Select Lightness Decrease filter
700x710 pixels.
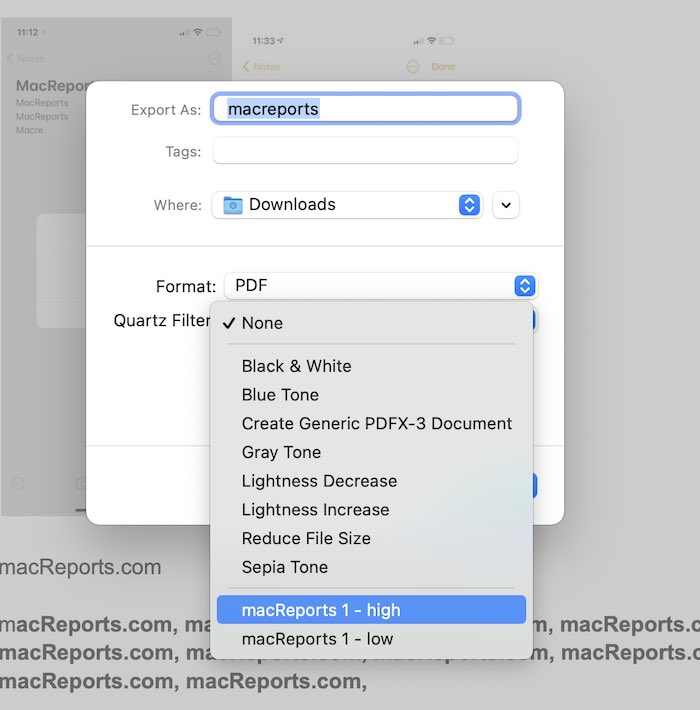coord(371,481)
